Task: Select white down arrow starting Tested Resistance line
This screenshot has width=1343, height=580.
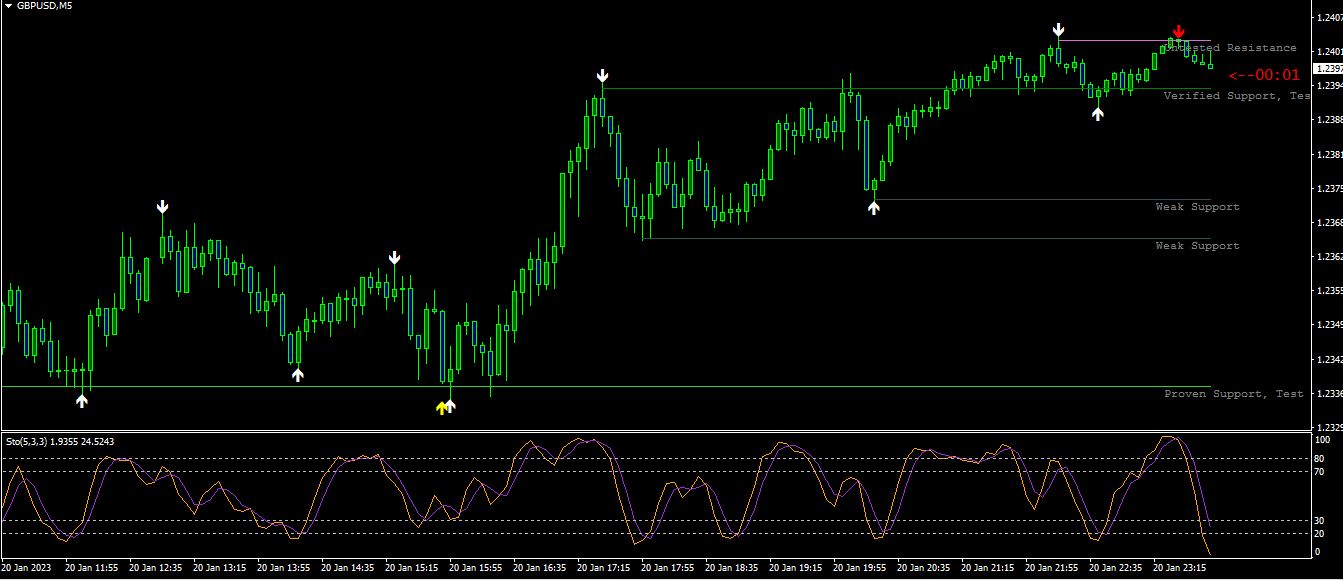Action: (1058, 29)
